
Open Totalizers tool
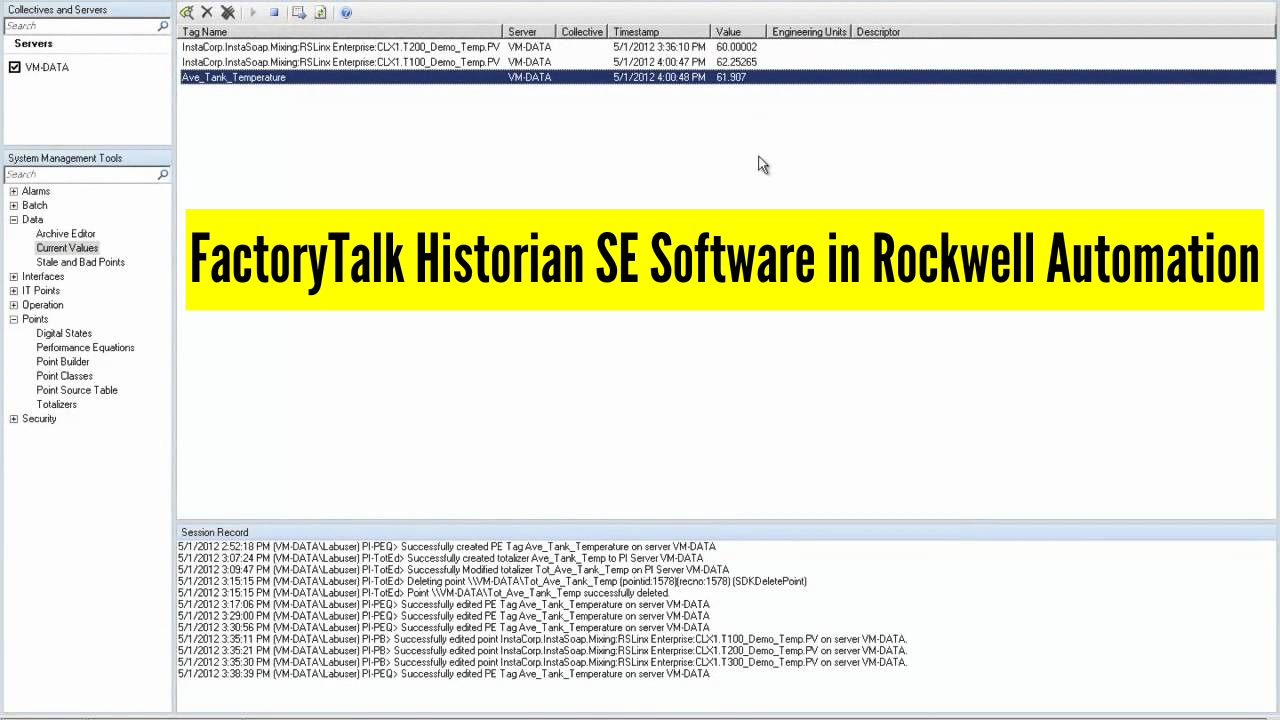(56, 404)
